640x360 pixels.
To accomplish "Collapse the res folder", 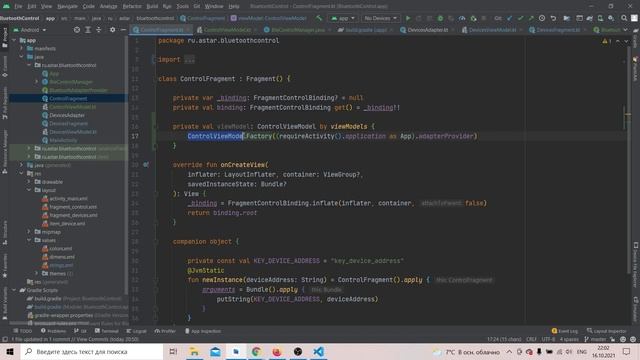I will [22, 173].
